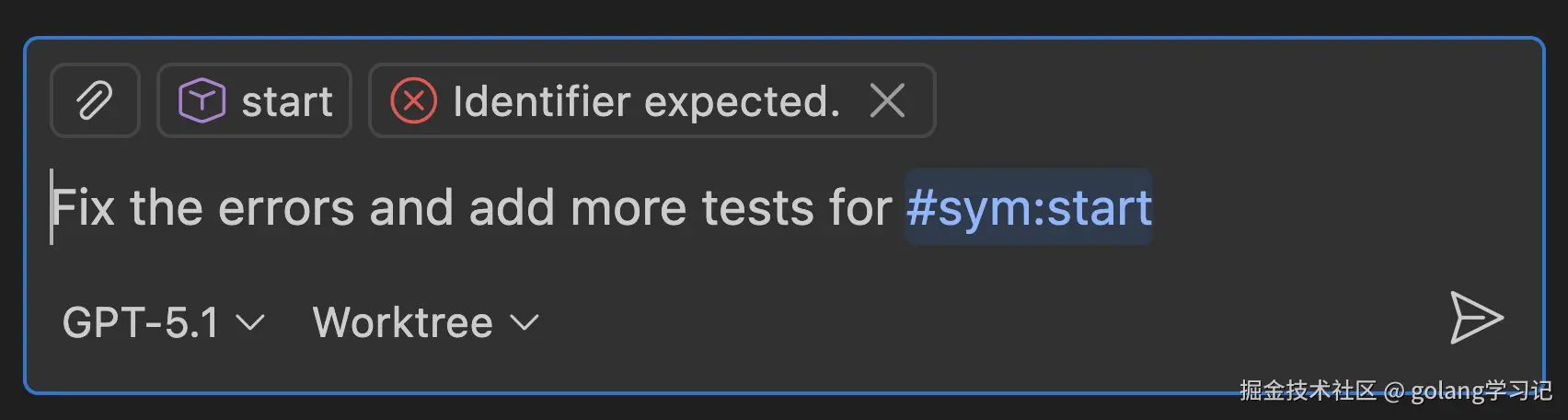The width and height of the screenshot is (1568, 420).
Task: Click the "golang学习记" watermark text
Action: tap(1481, 391)
